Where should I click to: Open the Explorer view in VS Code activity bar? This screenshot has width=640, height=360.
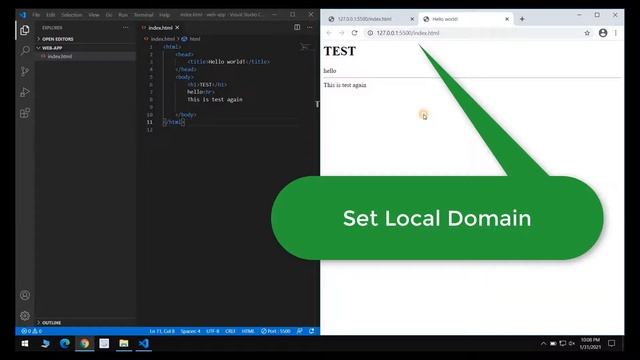[25, 30]
